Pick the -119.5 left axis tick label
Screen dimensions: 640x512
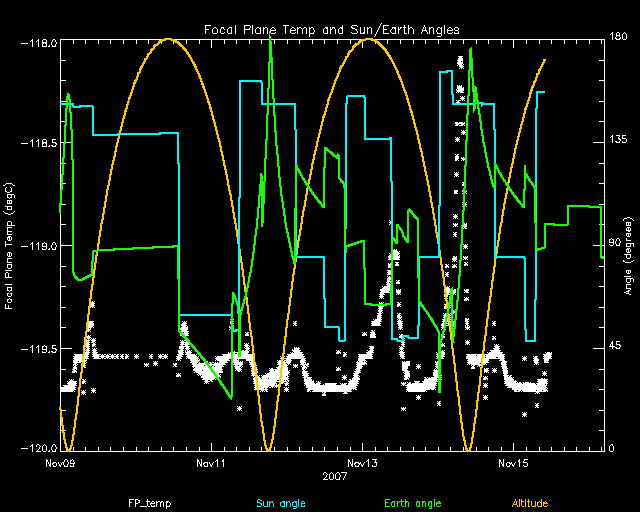tap(40, 348)
